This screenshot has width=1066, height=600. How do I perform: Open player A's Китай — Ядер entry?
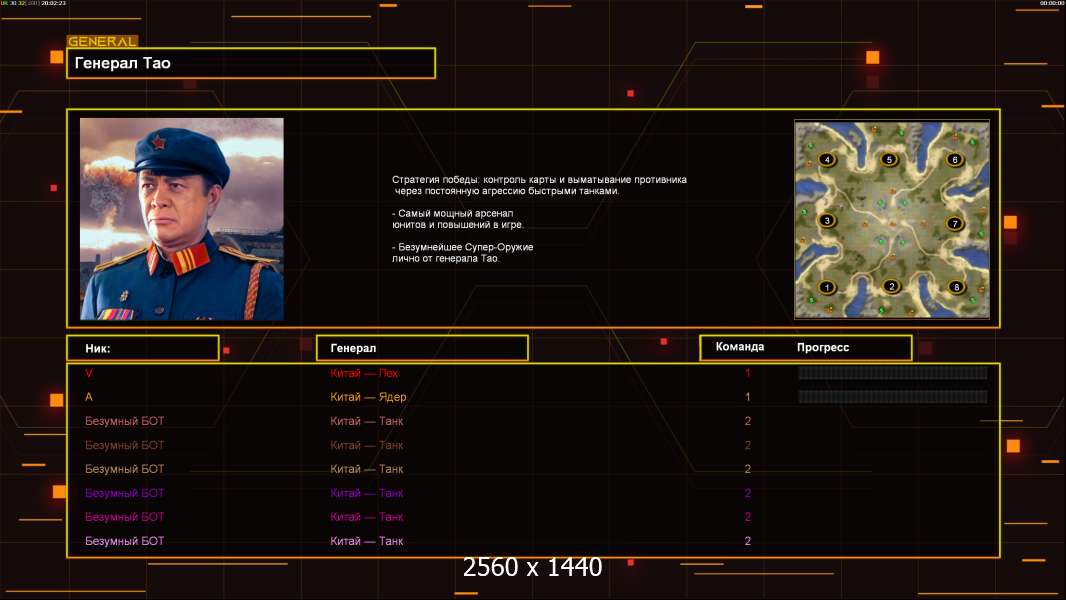(x=368, y=397)
